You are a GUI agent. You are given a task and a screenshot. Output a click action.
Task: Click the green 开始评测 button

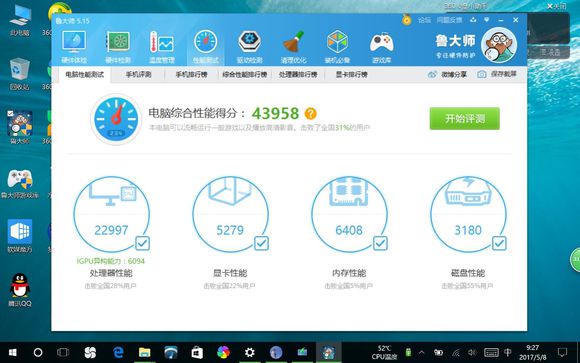[465, 118]
